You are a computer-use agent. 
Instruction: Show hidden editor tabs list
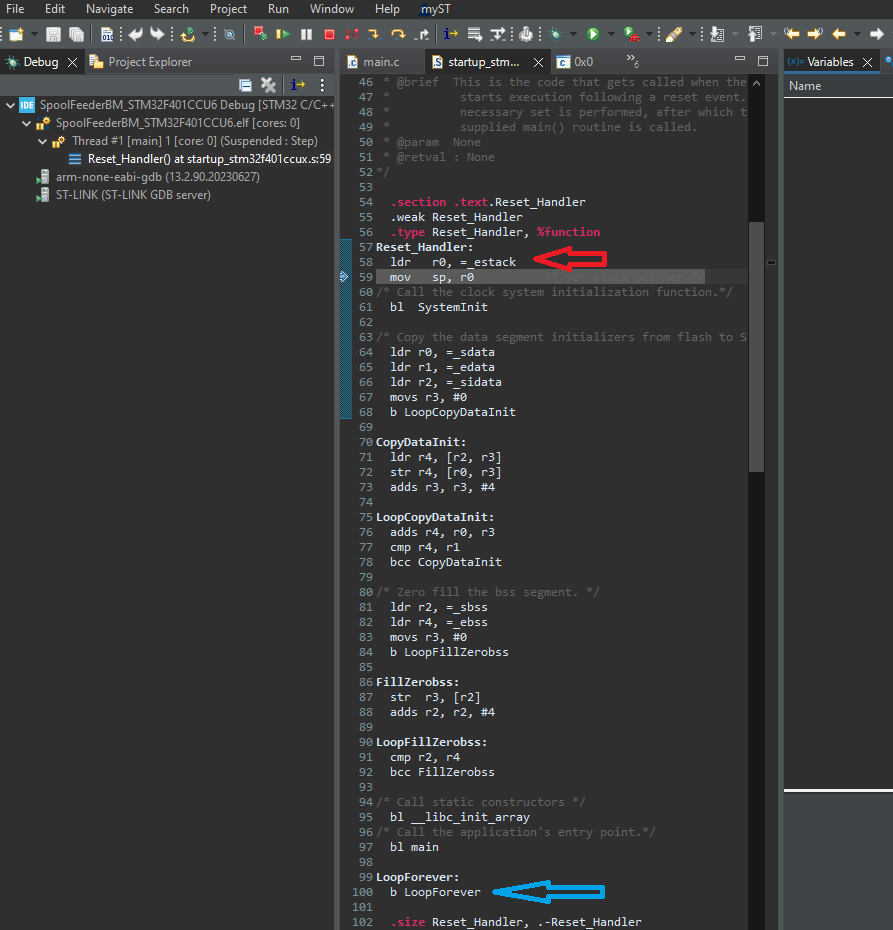[x=632, y=62]
